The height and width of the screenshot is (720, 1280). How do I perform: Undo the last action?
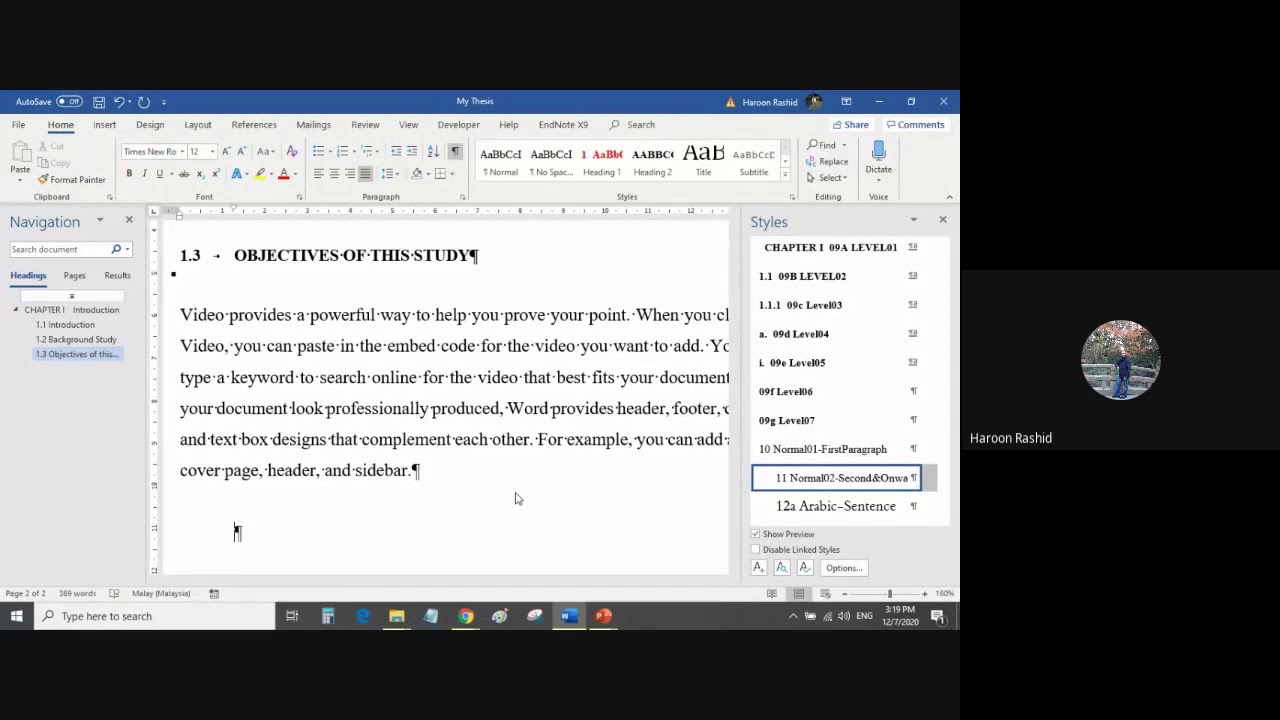pos(118,102)
